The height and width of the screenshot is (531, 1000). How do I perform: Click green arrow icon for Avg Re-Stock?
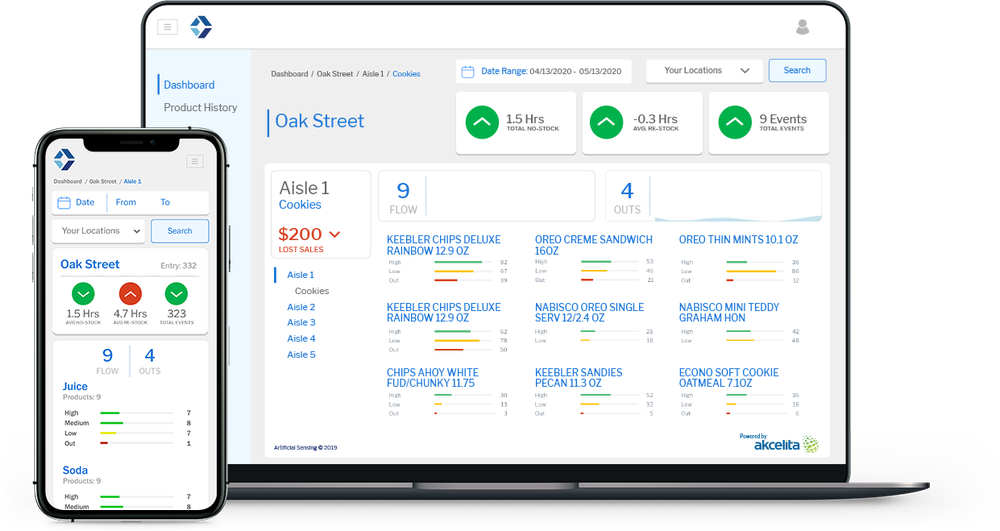[x=606, y=122]
